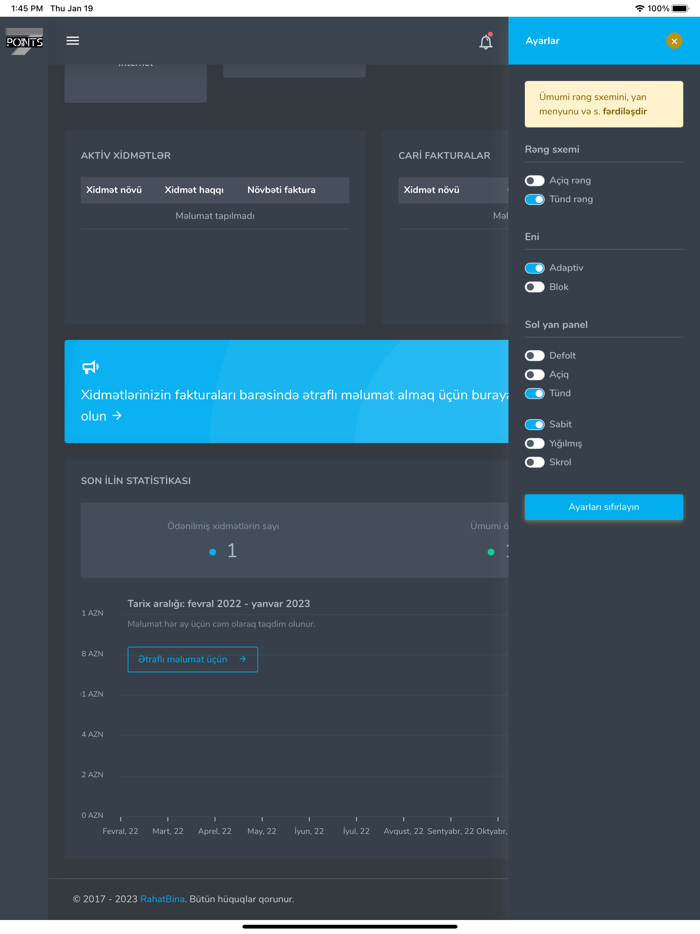Click the Rəng sxemi section title
700x934 pixels.
coord(552,150)
